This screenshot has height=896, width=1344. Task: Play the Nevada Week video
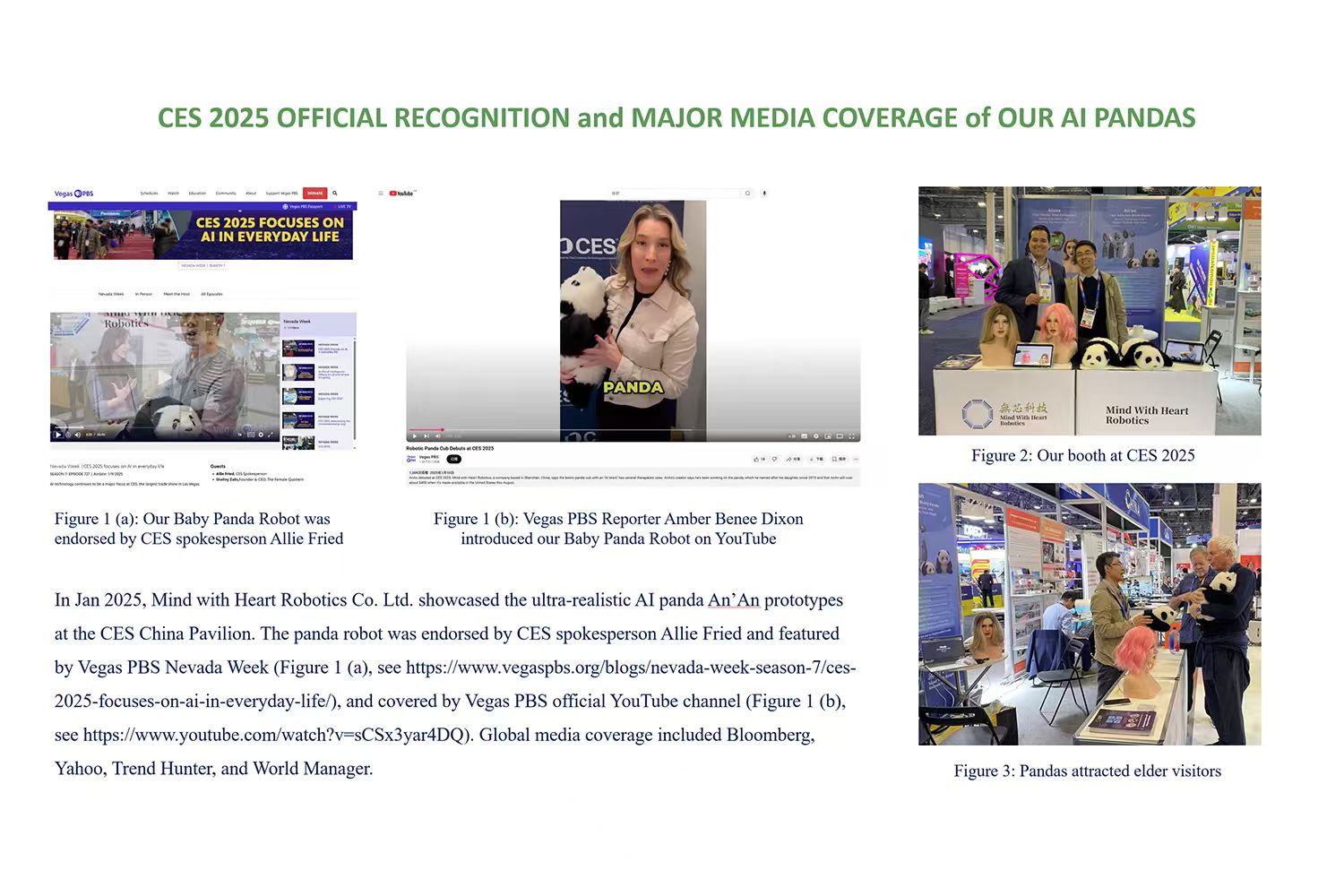(58, 435)
